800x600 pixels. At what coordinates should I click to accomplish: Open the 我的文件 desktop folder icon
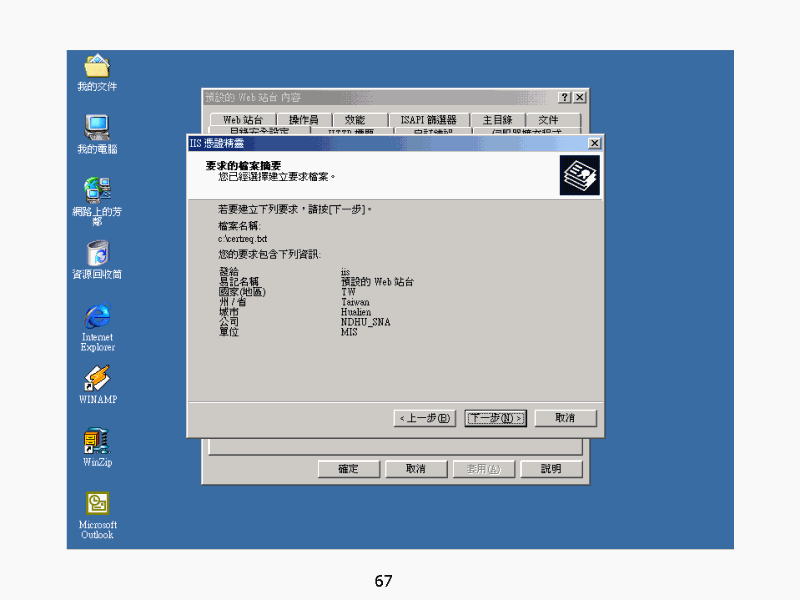pos(97,68)
